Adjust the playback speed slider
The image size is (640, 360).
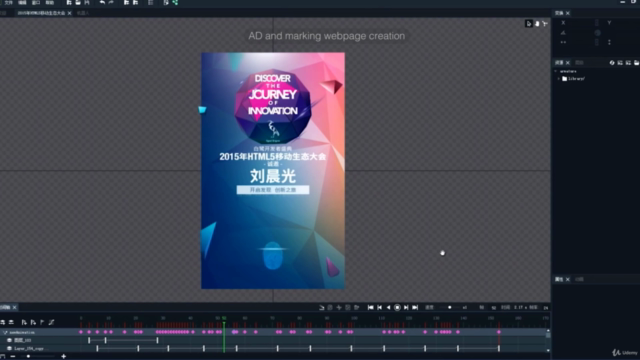449,307
